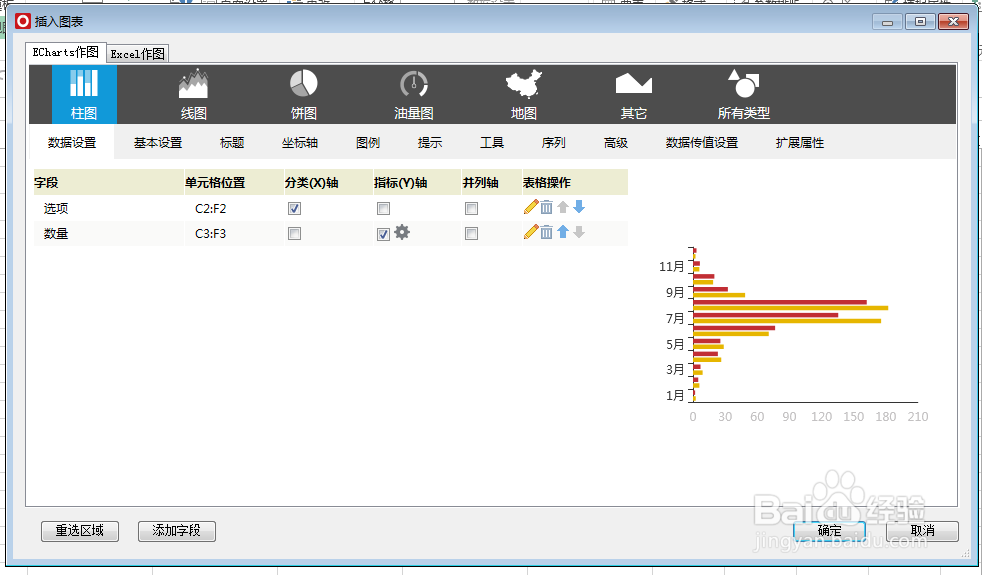This screenshot has width=982, height=575.
Task: Open the 图例 tab
Action: pos(368,143)
